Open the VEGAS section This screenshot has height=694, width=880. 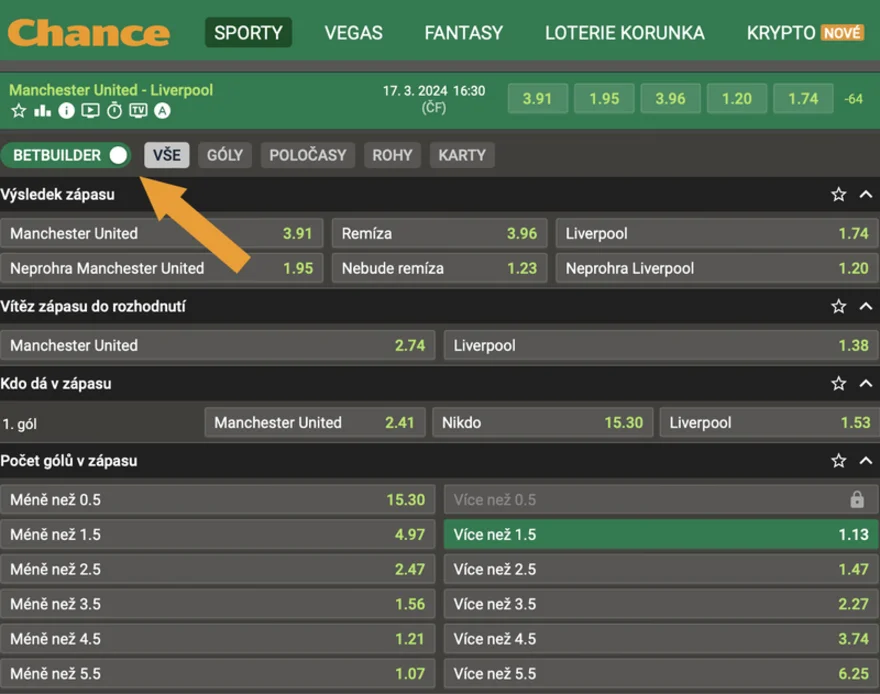(354, 33)
